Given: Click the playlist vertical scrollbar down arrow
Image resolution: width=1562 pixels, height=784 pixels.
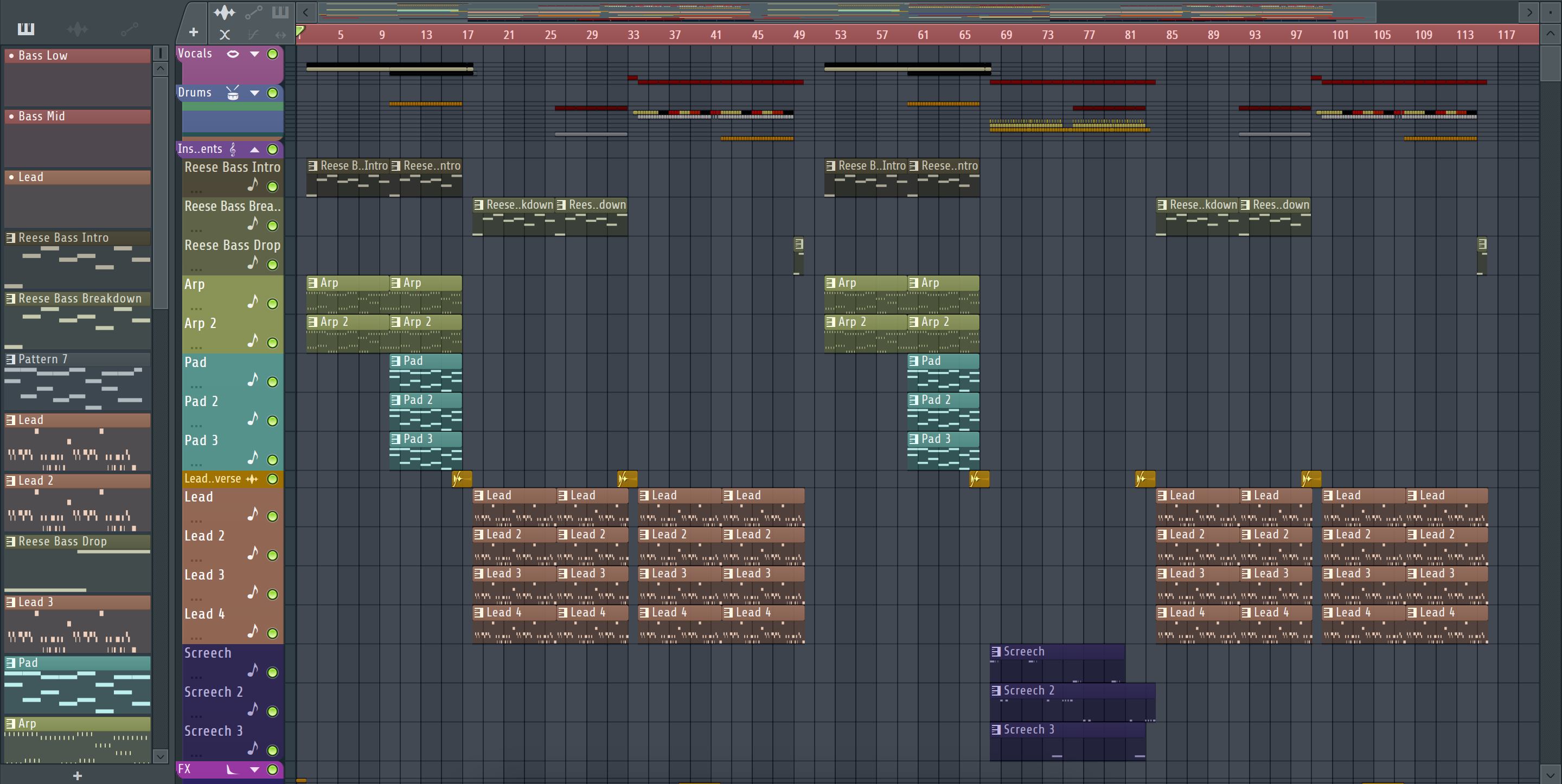Looking at the screenshot, I should 1551,774.
